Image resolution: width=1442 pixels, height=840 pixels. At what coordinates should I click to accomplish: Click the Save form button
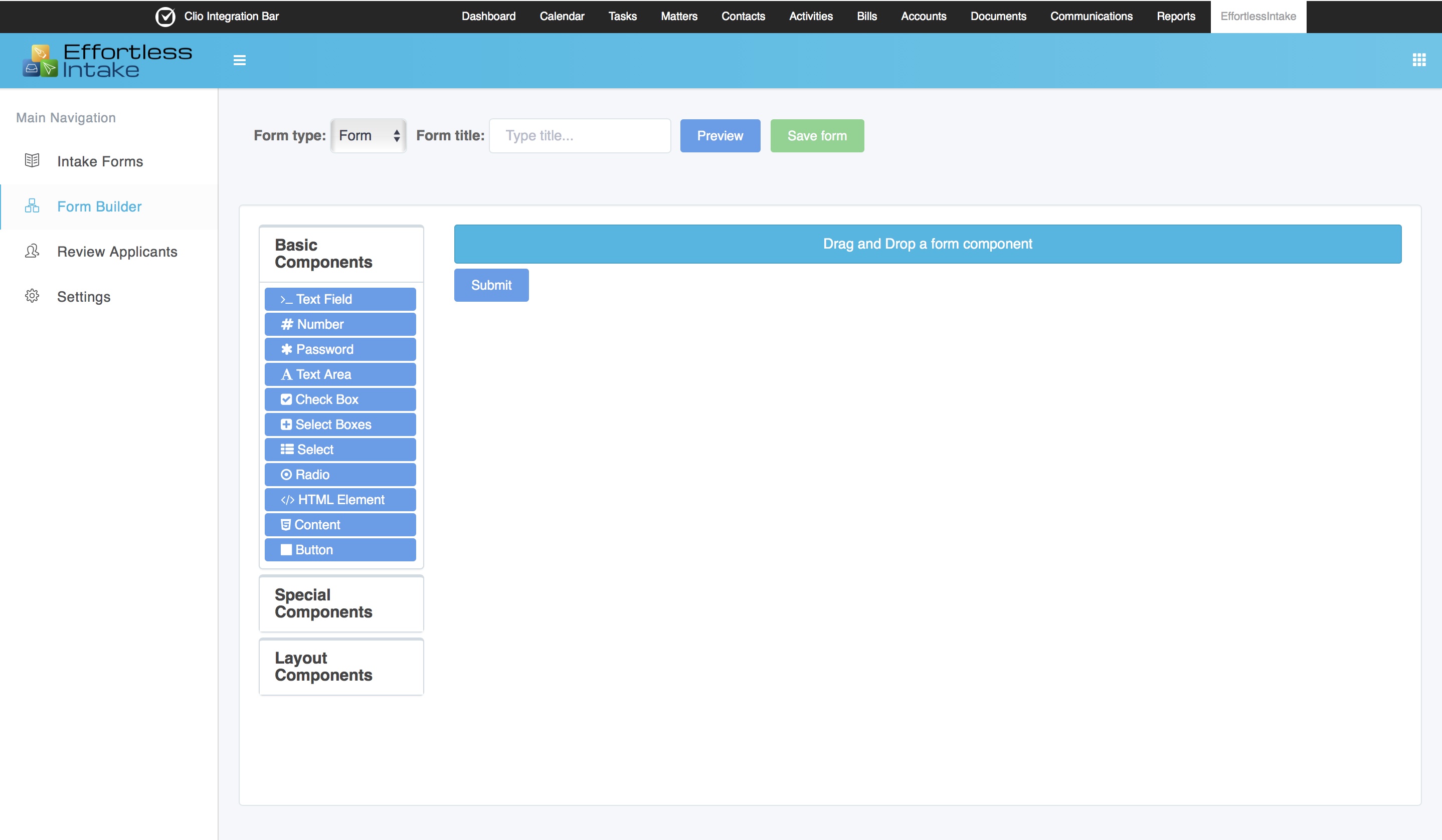pyautogui.click(x=817, y=135)
